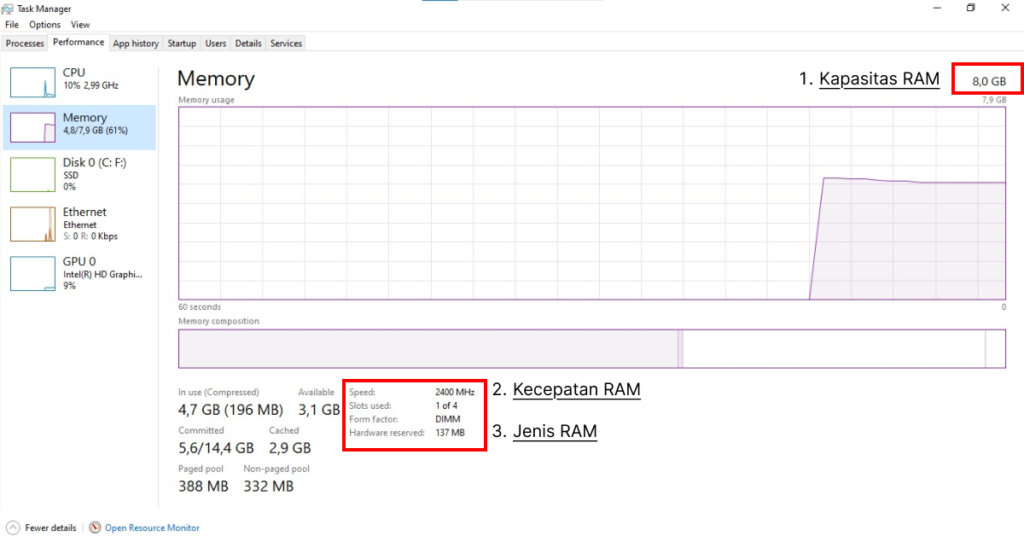Click the 4,8/7,9 GB (61%) memory usage text

pos(95,131)
